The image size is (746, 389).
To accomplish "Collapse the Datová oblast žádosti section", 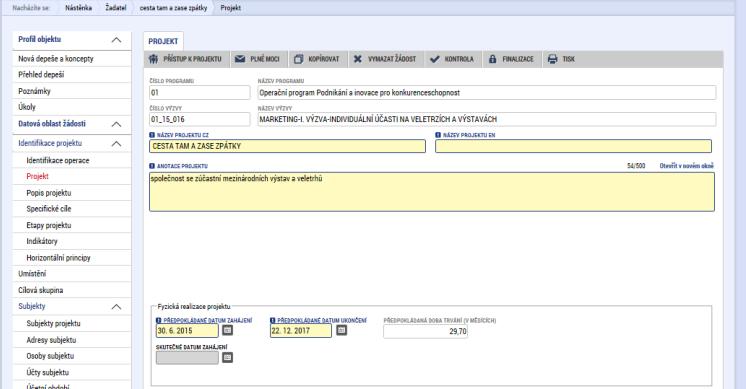I will click(x=116, y=124).
